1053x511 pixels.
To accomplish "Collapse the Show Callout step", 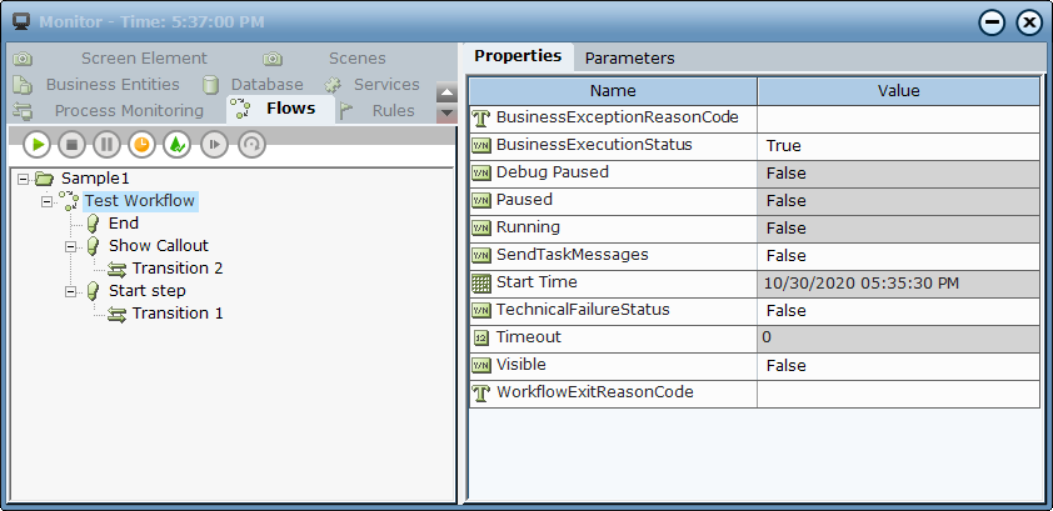I will [x=71, y=246].
